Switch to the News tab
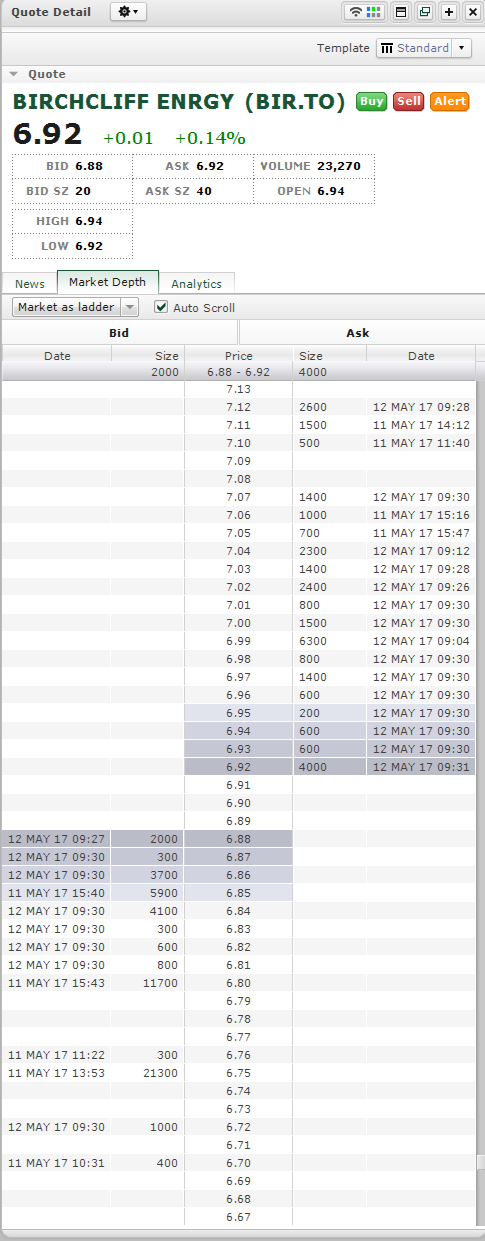The width and height of the screenshot is (485, 1241). pos(30,284)
